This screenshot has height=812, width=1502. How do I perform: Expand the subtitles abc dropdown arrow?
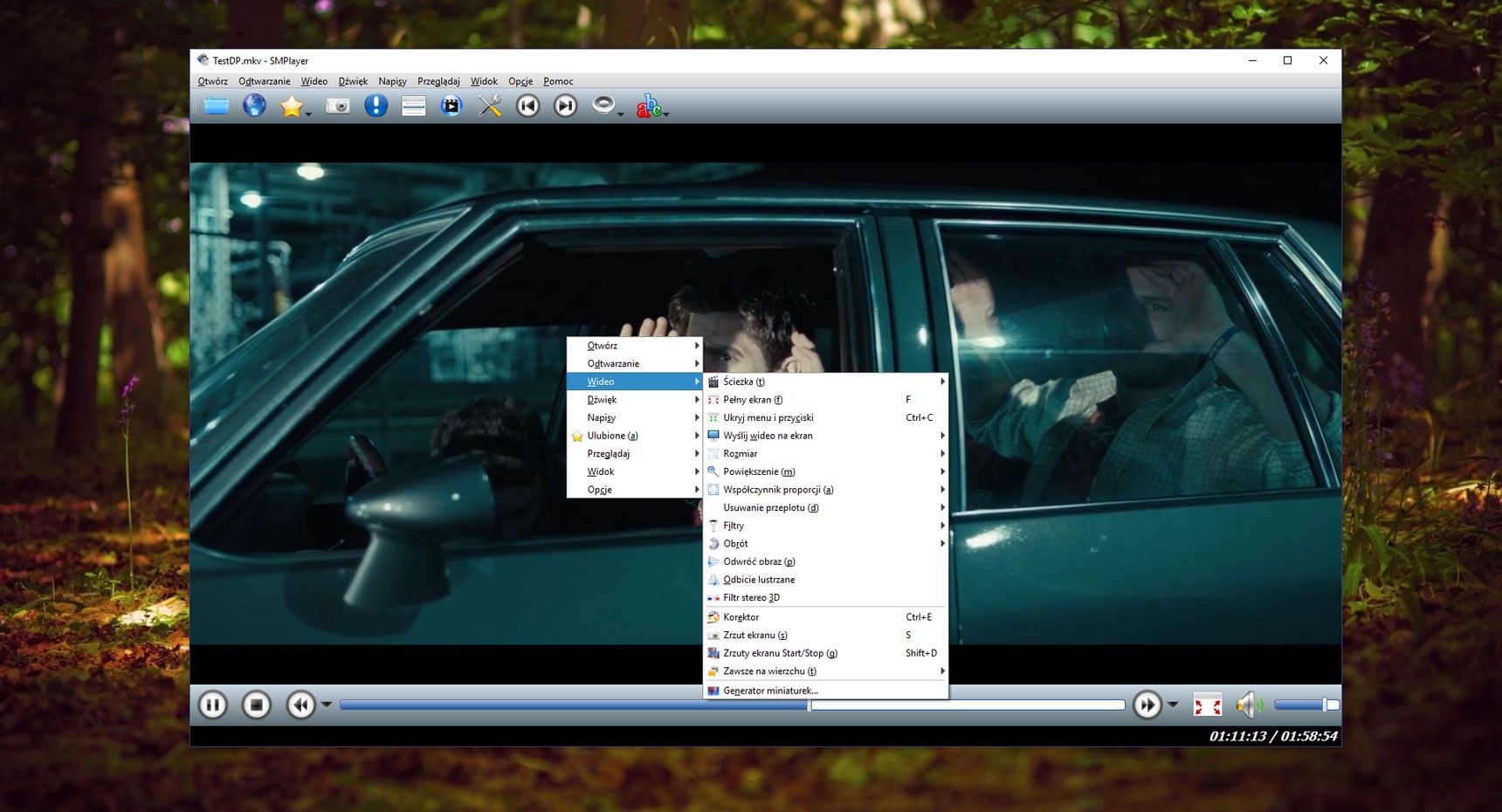(666, 114)
